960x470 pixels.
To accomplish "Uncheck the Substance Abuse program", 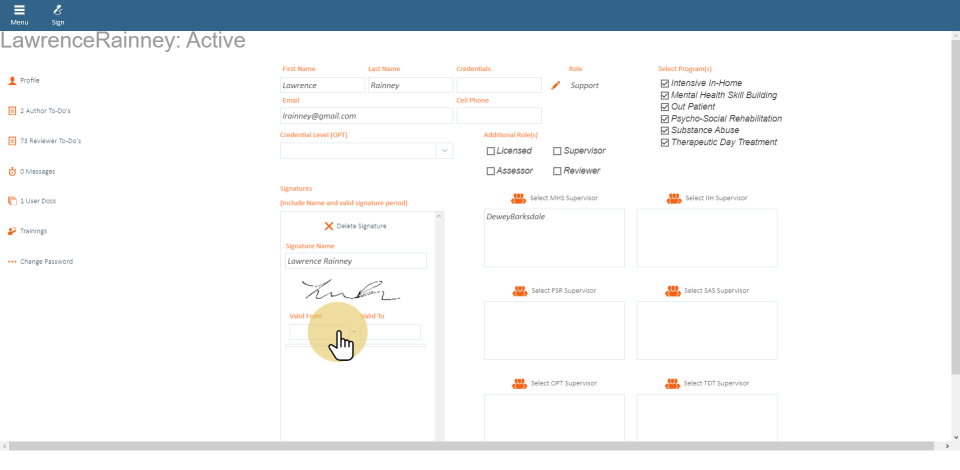I will tap(665, 130).
